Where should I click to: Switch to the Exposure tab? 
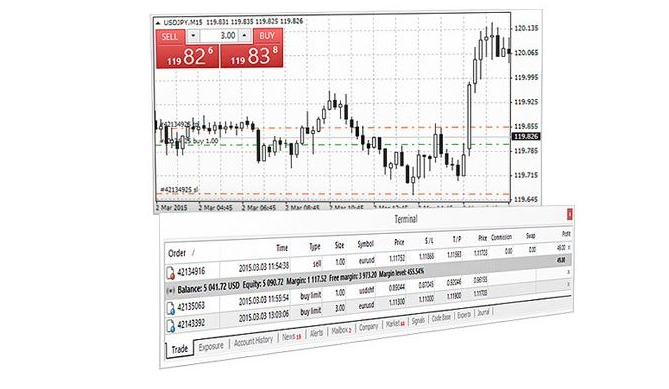211,347
